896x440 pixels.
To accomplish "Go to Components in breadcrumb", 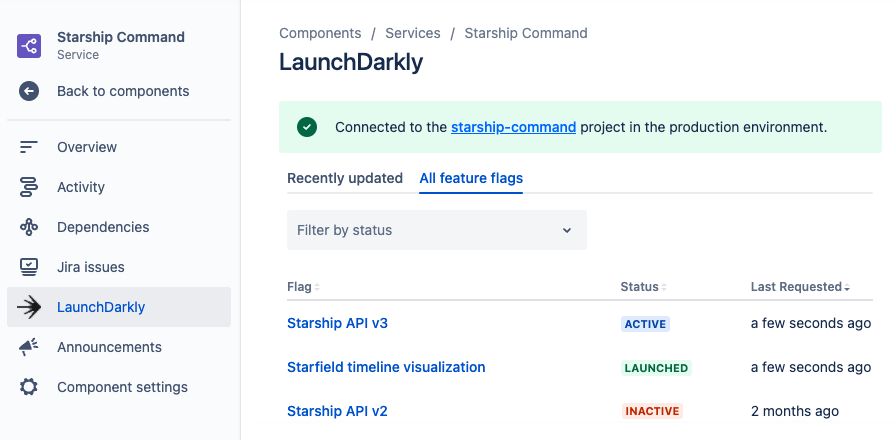I will tap(320, 33).
